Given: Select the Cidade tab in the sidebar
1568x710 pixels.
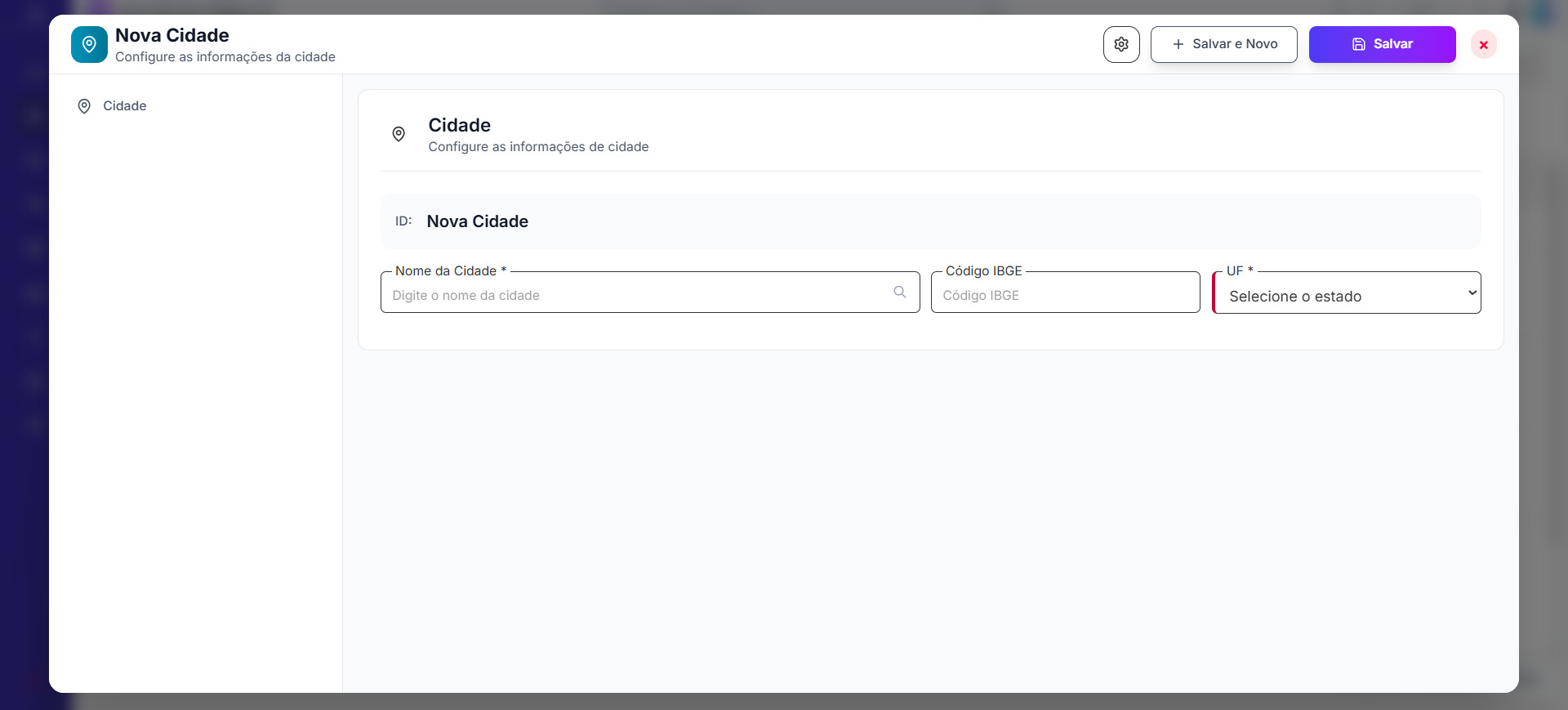Looking at the screenshot, I should (x=124, y=106).
